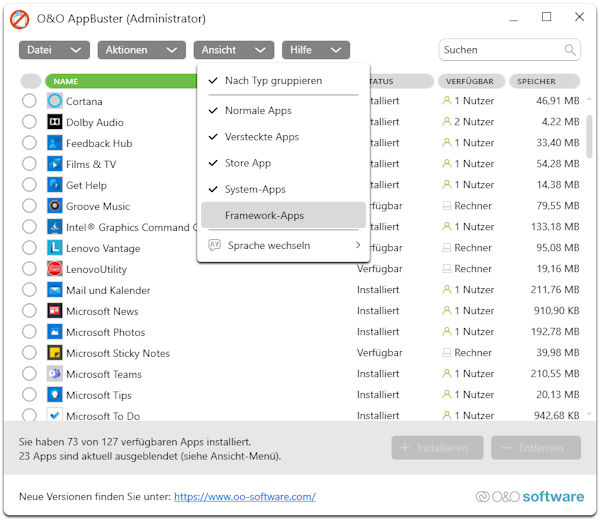Image resolution: width=600 pixels, height=519 pixels.
Task: Click the Microsoft Photos app icon
Action: click(55, 332)
